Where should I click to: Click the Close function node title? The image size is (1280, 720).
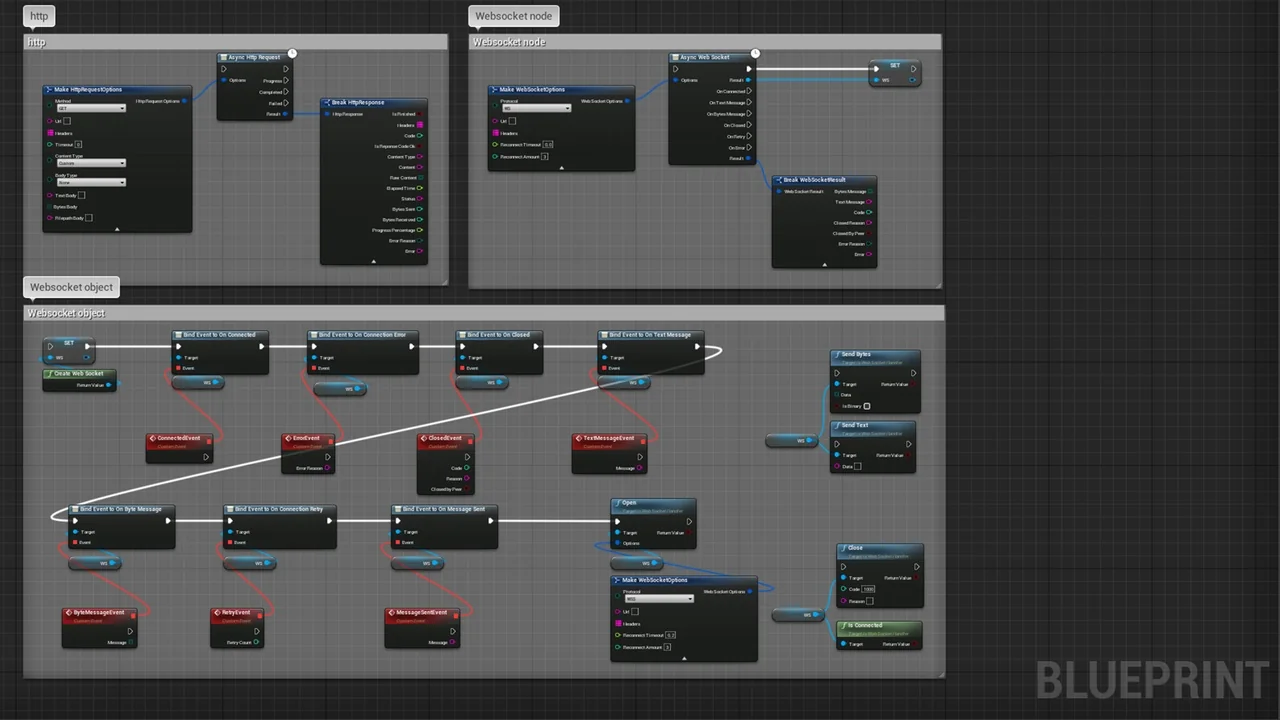click(x=855, y=548)
